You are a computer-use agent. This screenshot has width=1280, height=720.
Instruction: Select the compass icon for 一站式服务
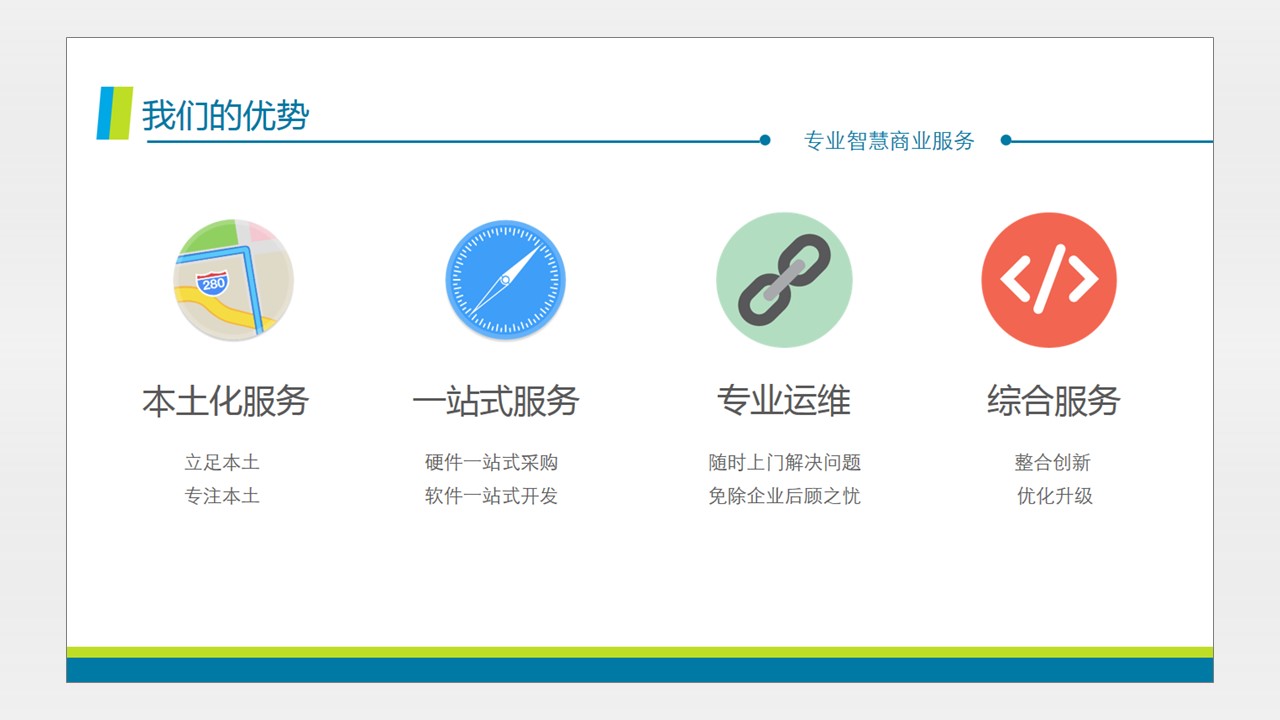[505, 281]
